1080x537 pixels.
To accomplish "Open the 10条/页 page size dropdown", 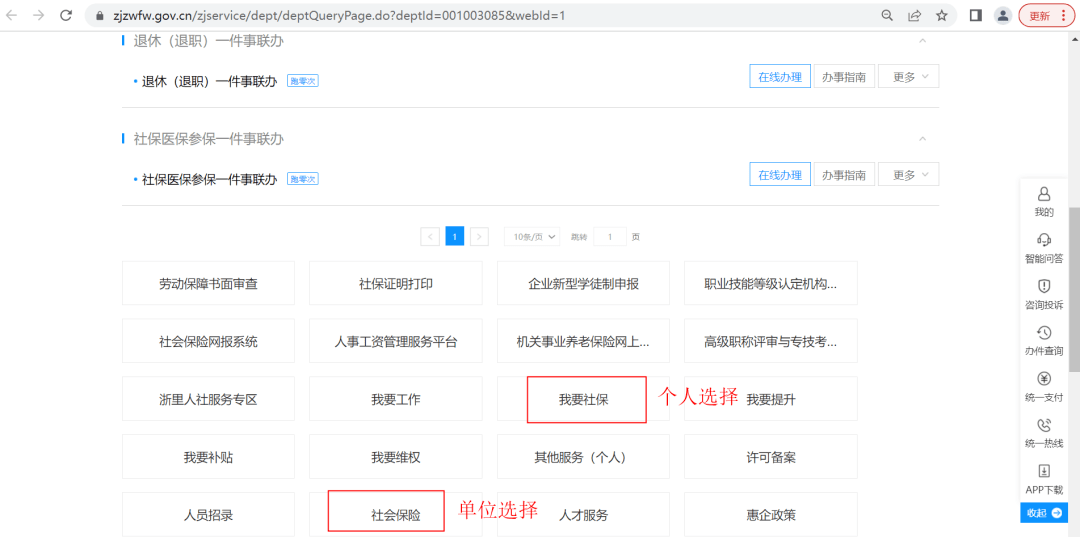I will coord(535,237).
